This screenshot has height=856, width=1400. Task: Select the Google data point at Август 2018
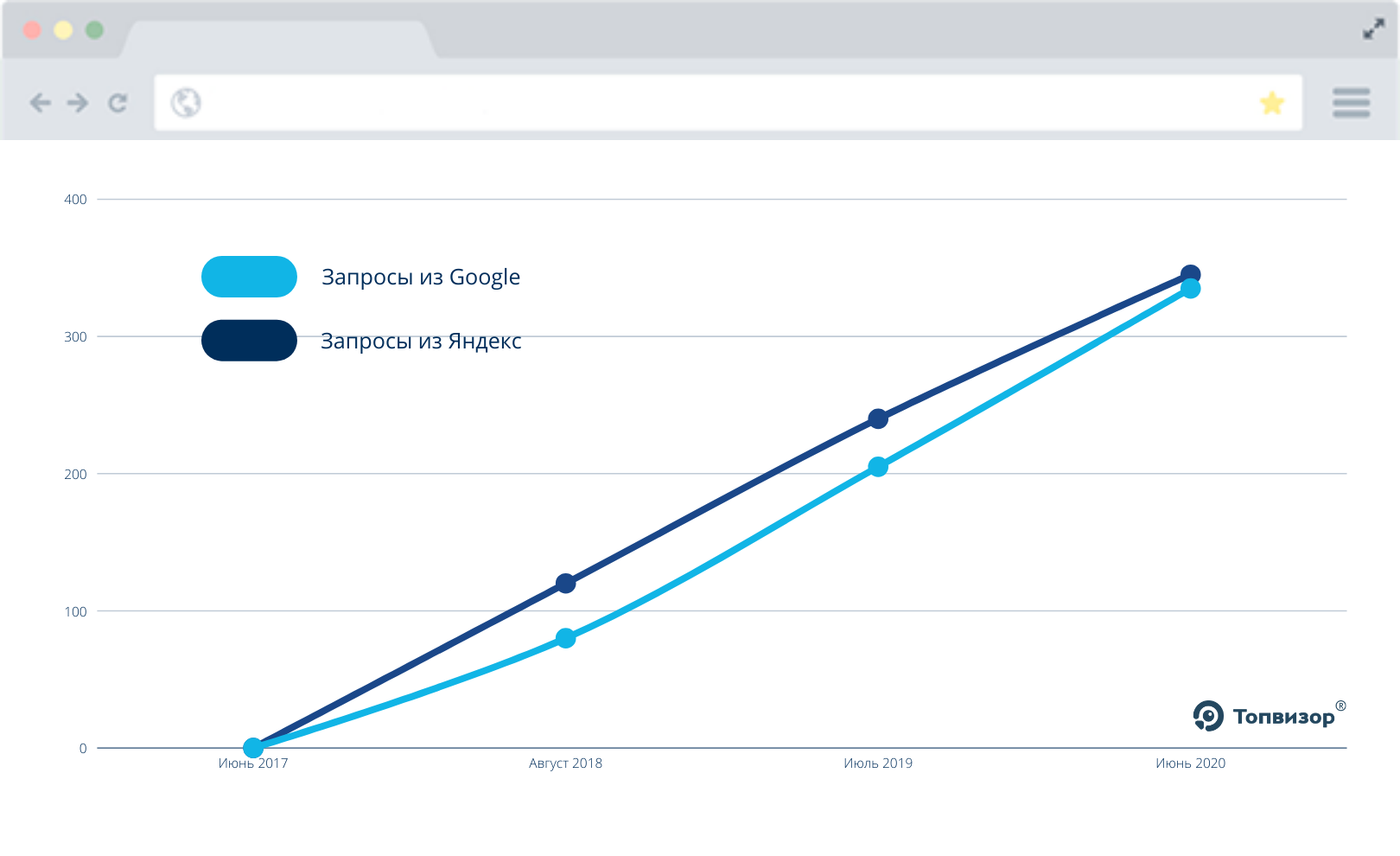(x=565, y=638)
